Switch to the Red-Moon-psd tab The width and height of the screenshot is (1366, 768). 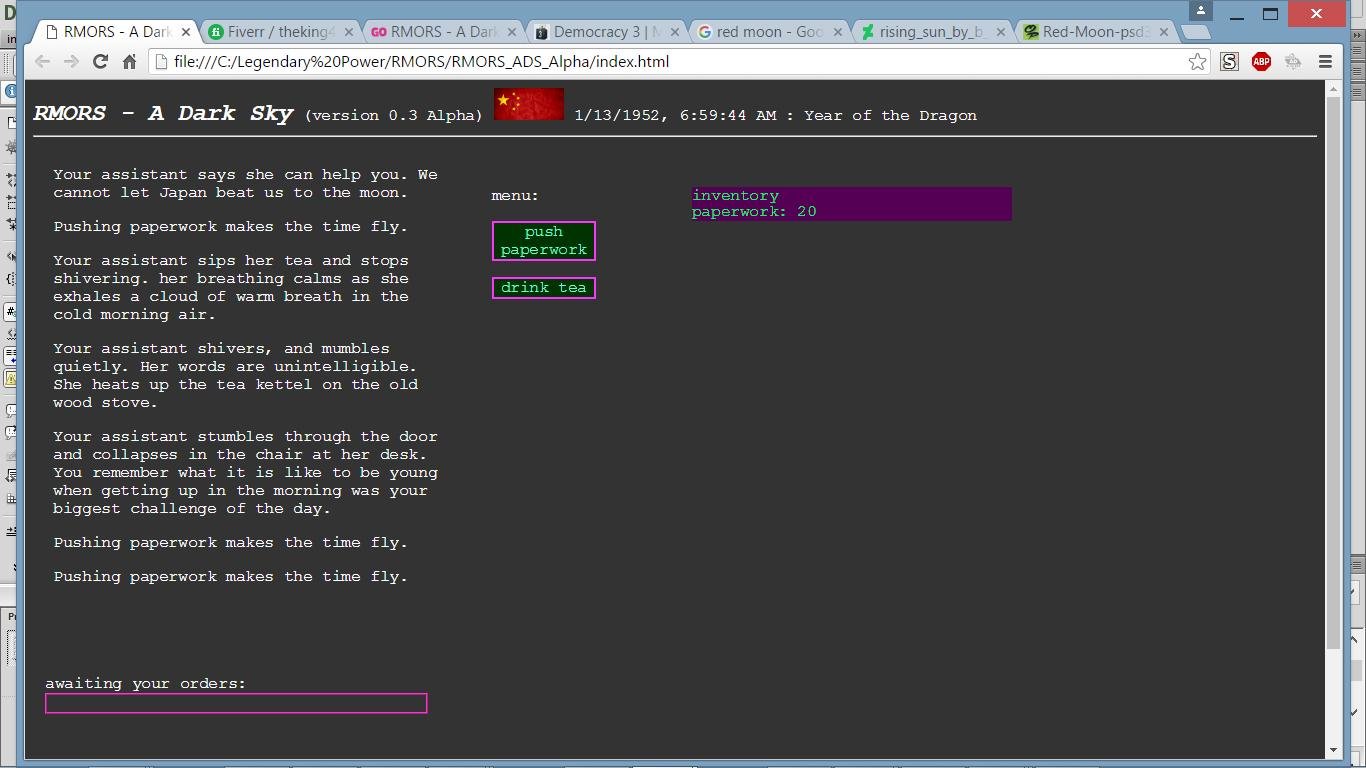(1090, 31)
